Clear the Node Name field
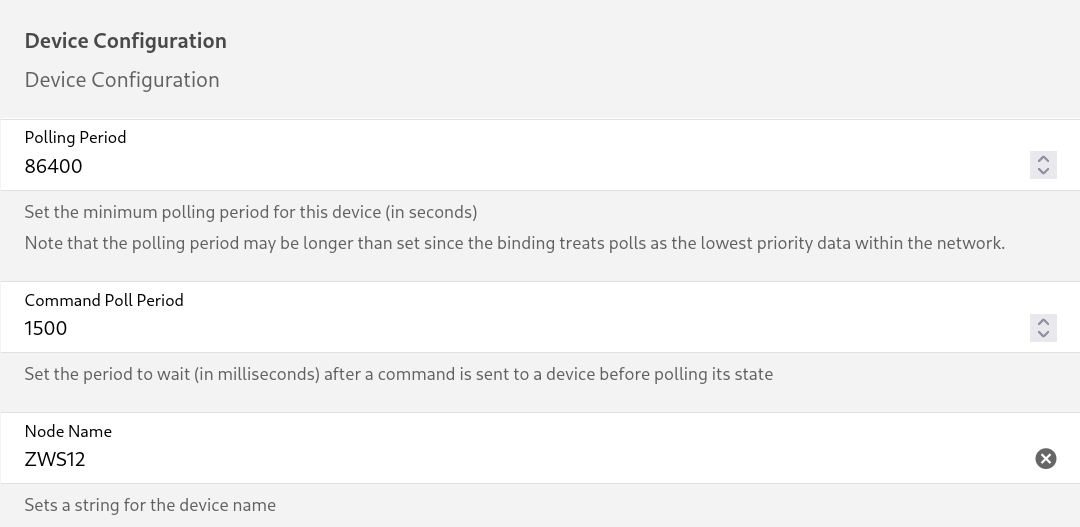The height and width of the screenshot is (527, 1080). coord(1046,459)
